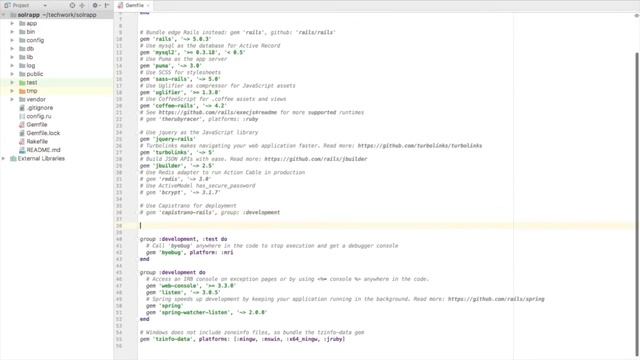Click the README.md file icon
The width and height of the screenshot is (640, 360).
(x=22, y=150)
